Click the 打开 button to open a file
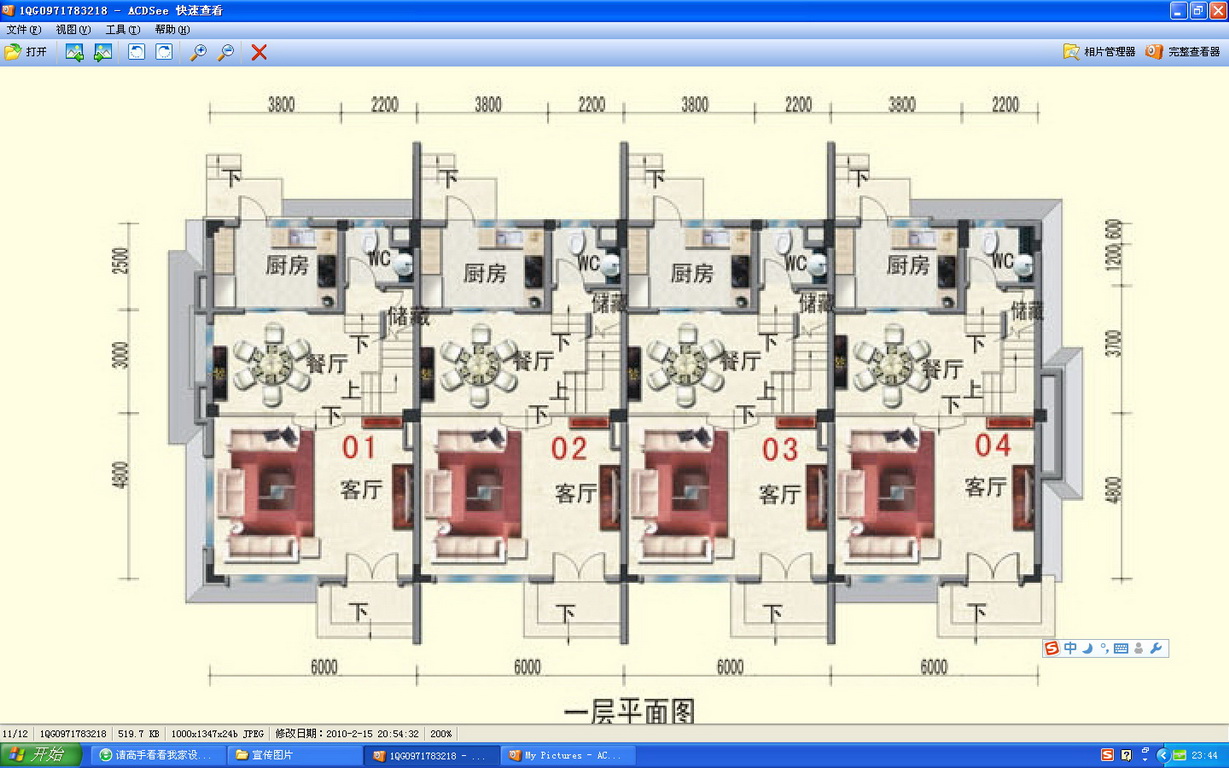 point(26,52)
